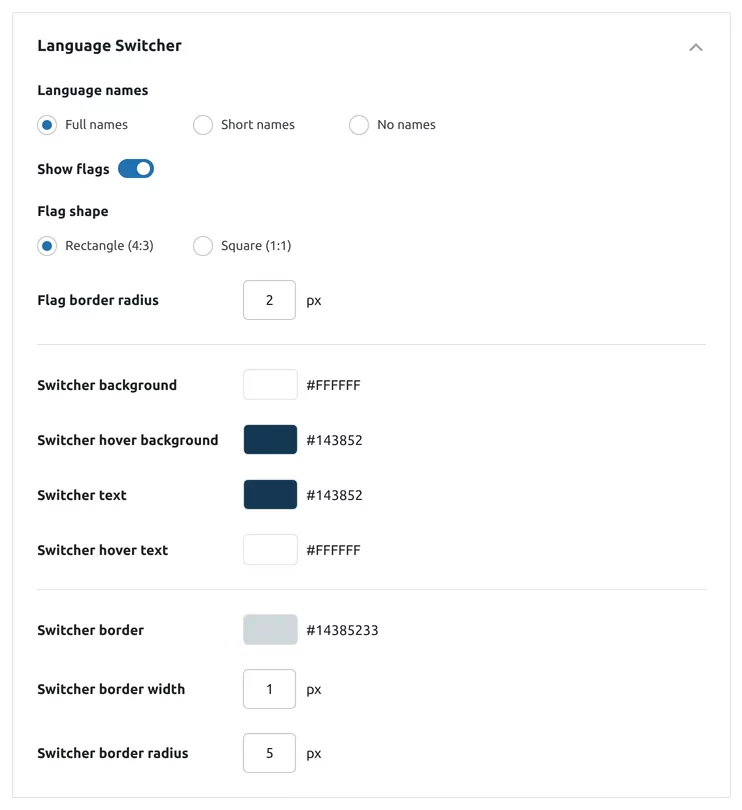This screenshot has width=742, height=810.
Task: Click the Flag border radius input field
Action: click(x=269, y=300)
